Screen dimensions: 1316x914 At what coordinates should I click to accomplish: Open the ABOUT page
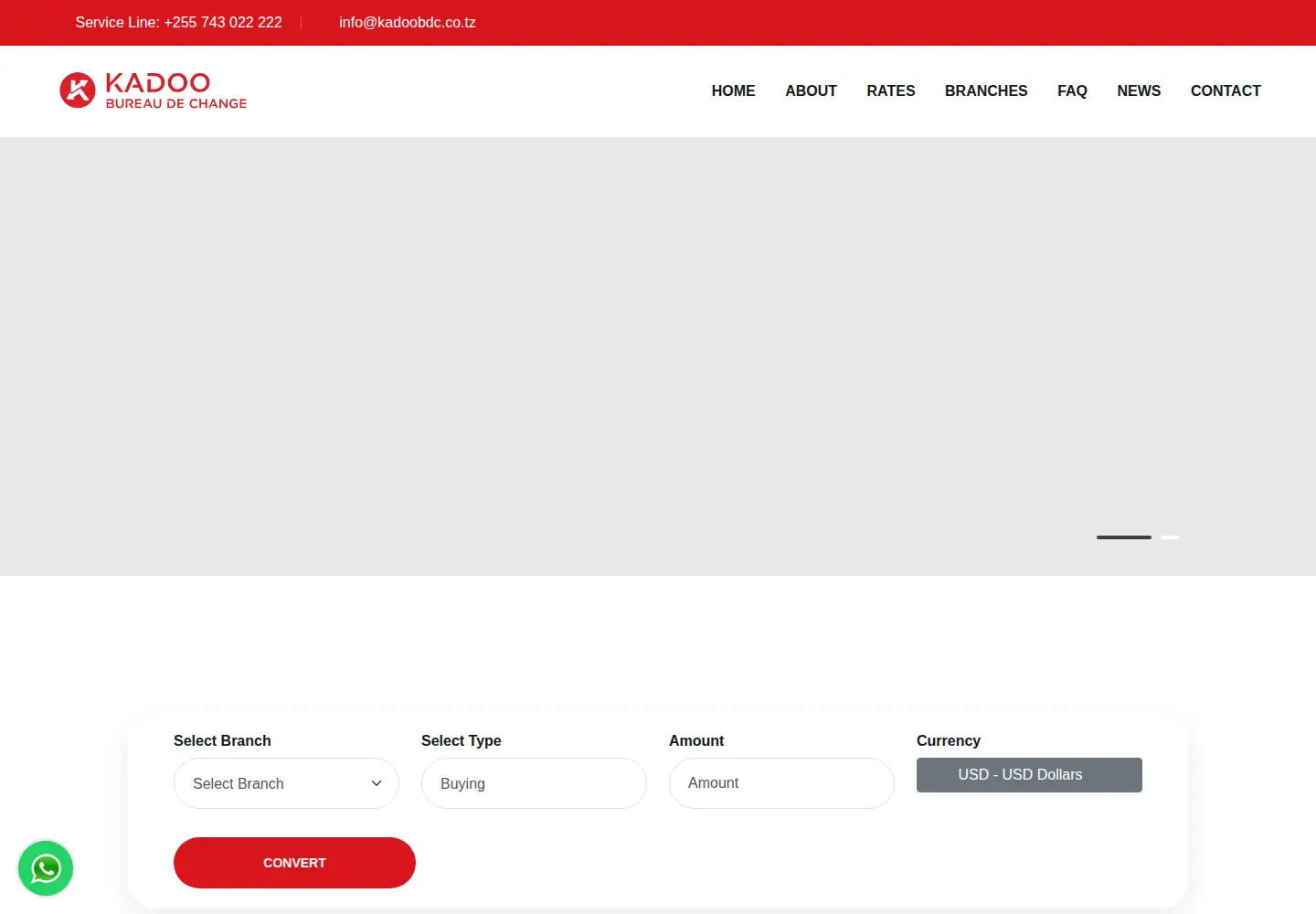(x=812, y=90)
